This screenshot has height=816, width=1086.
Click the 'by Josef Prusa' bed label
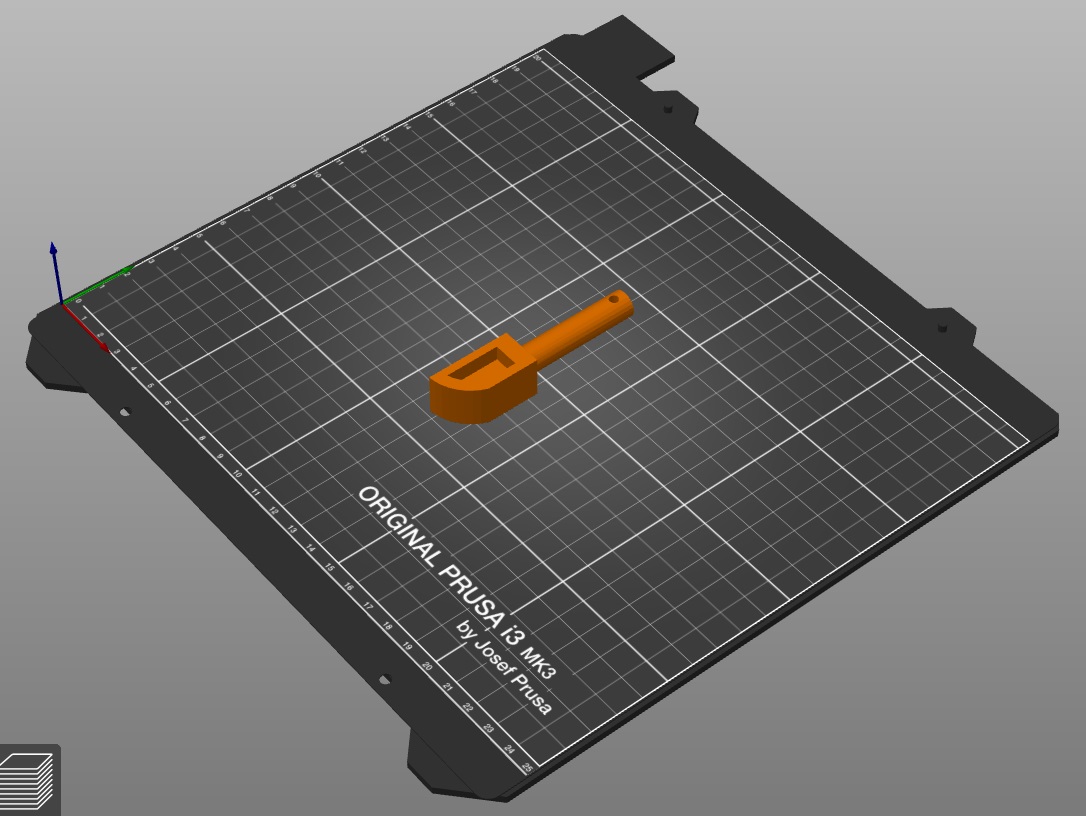point(504,667)
